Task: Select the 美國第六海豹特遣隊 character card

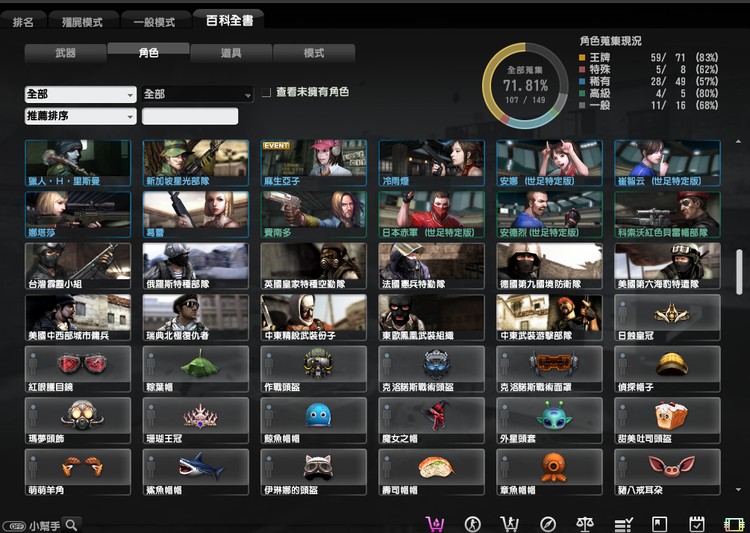Action: pos(667,266)
